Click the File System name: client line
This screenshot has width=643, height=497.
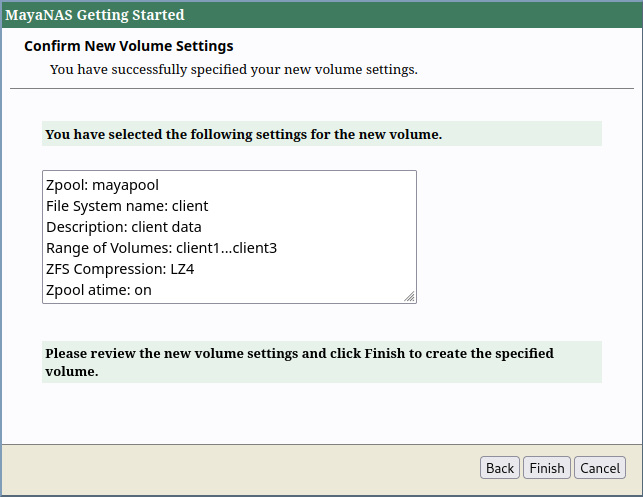127,206
